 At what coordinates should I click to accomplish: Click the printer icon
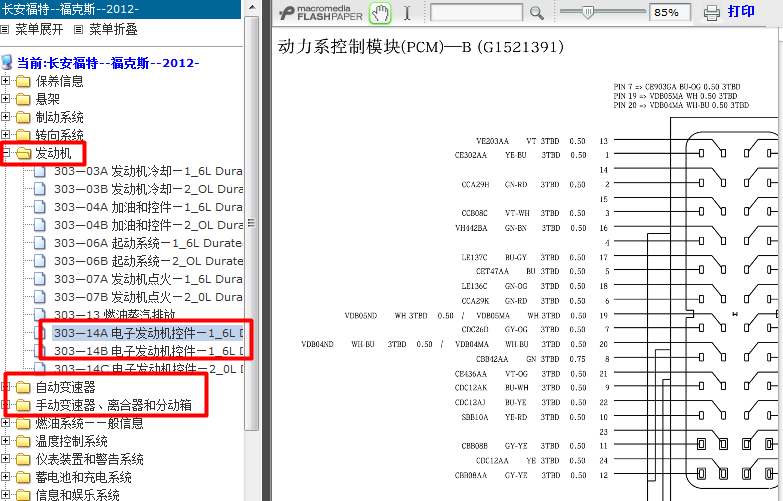(x=712, y=12)
